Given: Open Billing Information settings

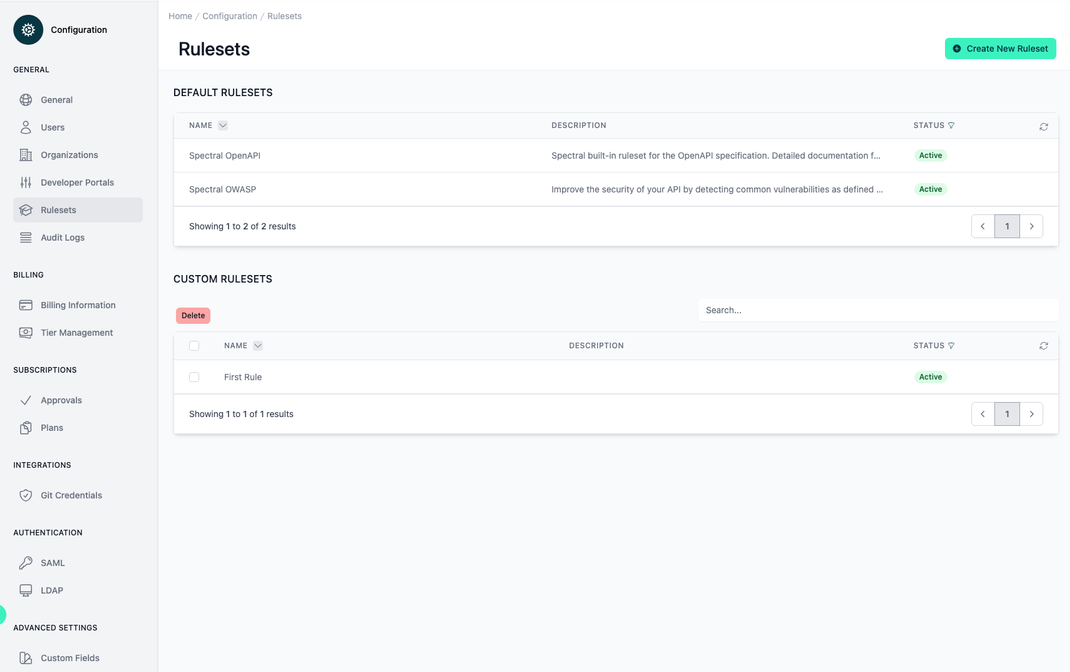Looking at the screenshot, I should 79,304.
